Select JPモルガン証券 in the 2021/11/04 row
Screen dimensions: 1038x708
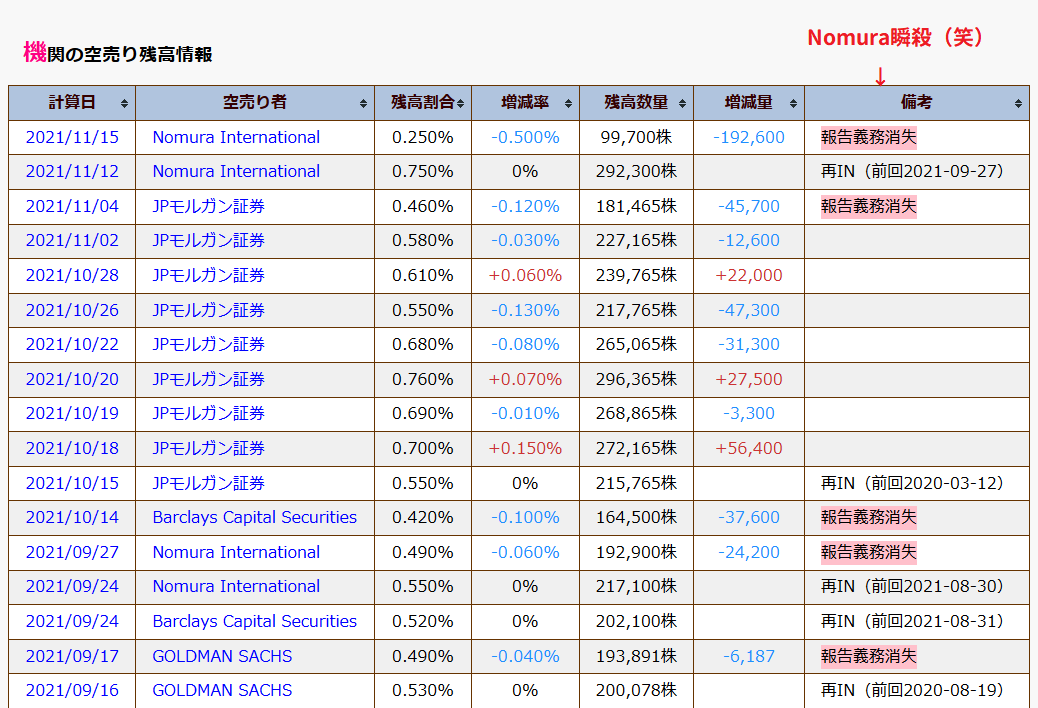pos(208,206)
